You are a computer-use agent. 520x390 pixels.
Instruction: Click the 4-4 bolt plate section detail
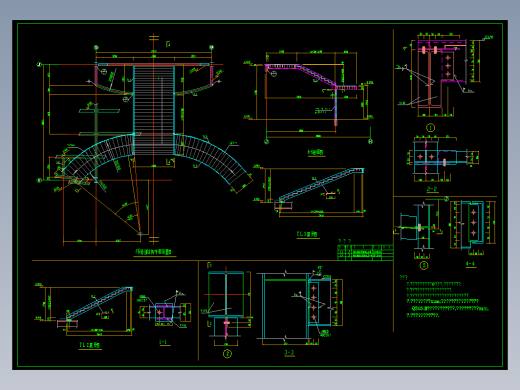(x=472, y=227)
